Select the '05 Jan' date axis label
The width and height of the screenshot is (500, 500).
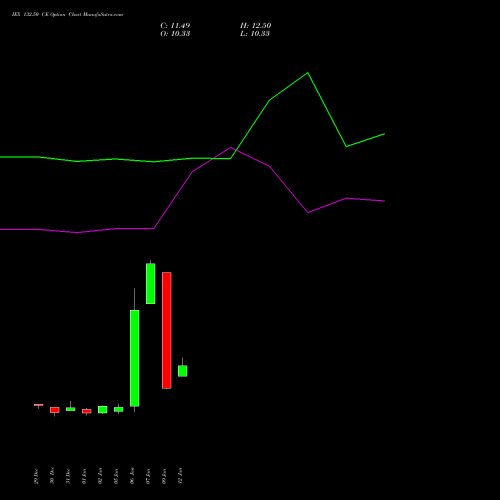[x=116, y=476]
